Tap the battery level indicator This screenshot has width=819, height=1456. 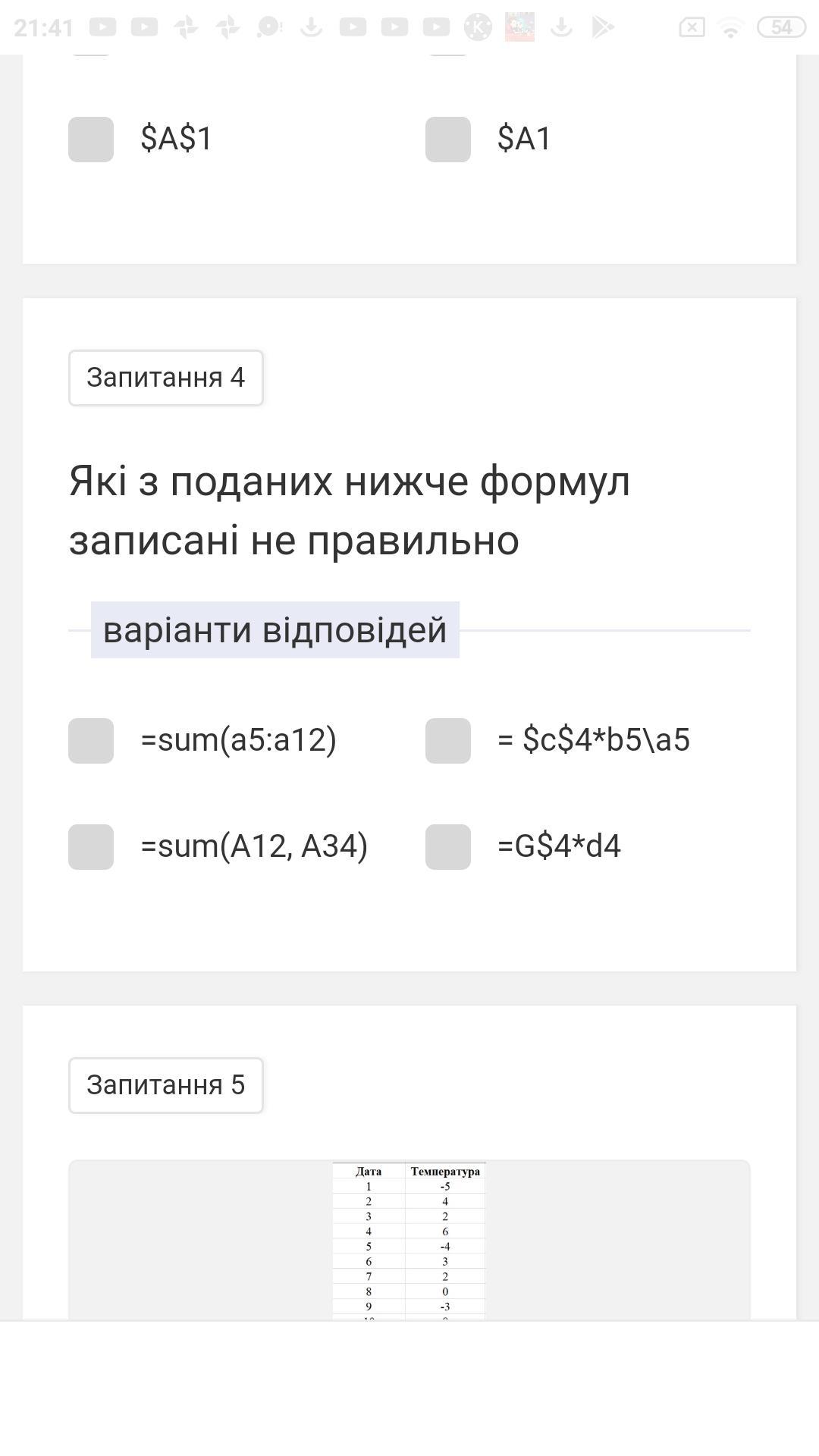[781, 28]
